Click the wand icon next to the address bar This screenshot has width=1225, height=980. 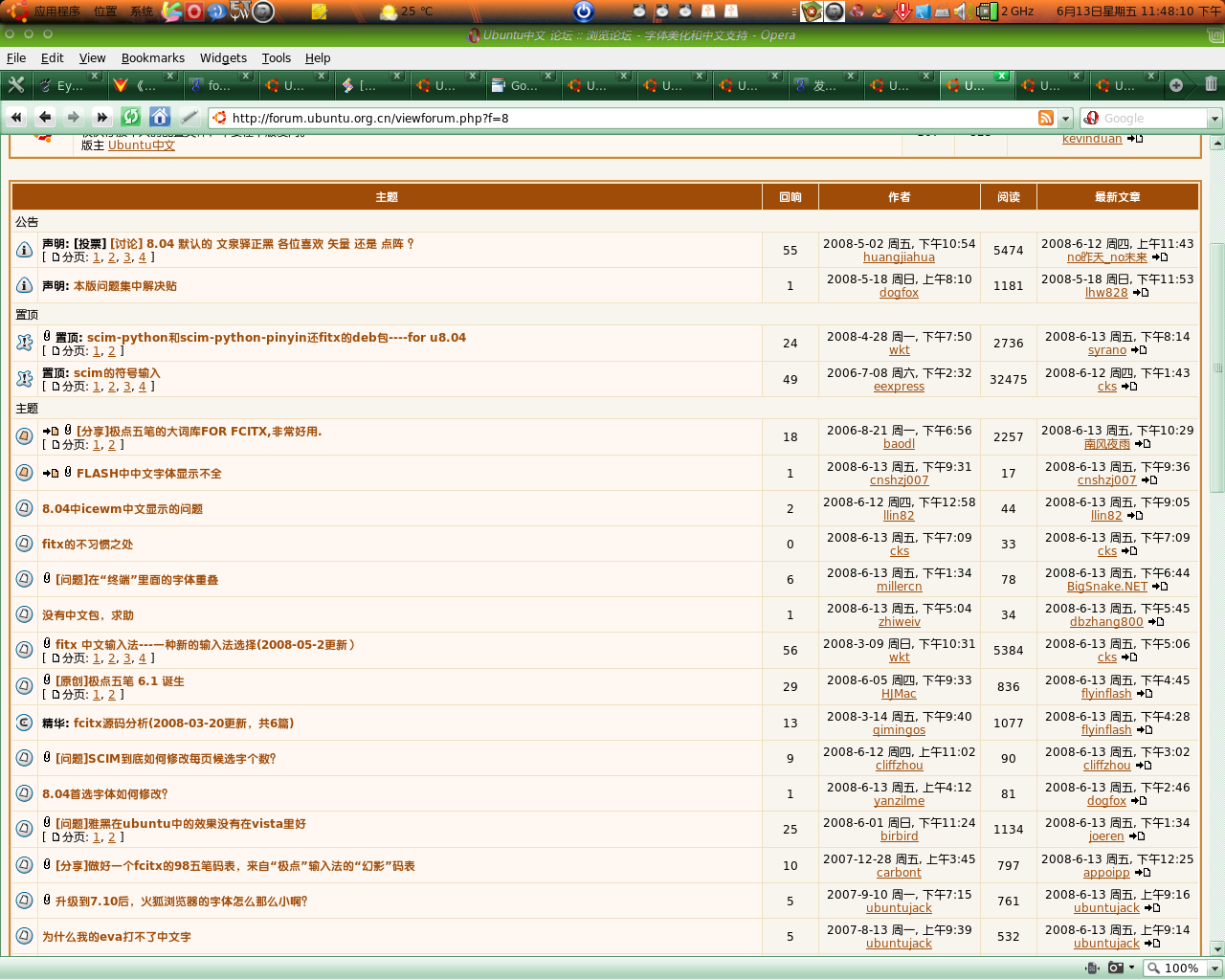189,117
